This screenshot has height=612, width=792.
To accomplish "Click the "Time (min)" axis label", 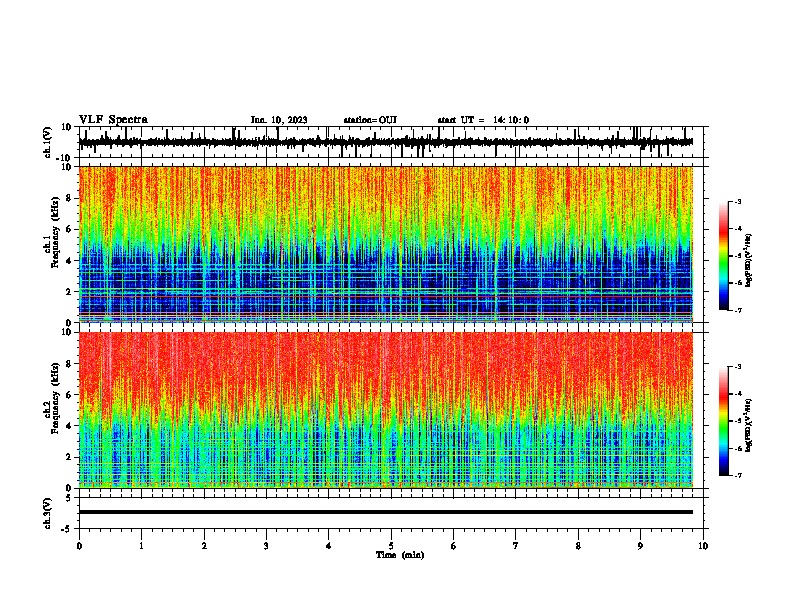I will click(x=400, y=555).
